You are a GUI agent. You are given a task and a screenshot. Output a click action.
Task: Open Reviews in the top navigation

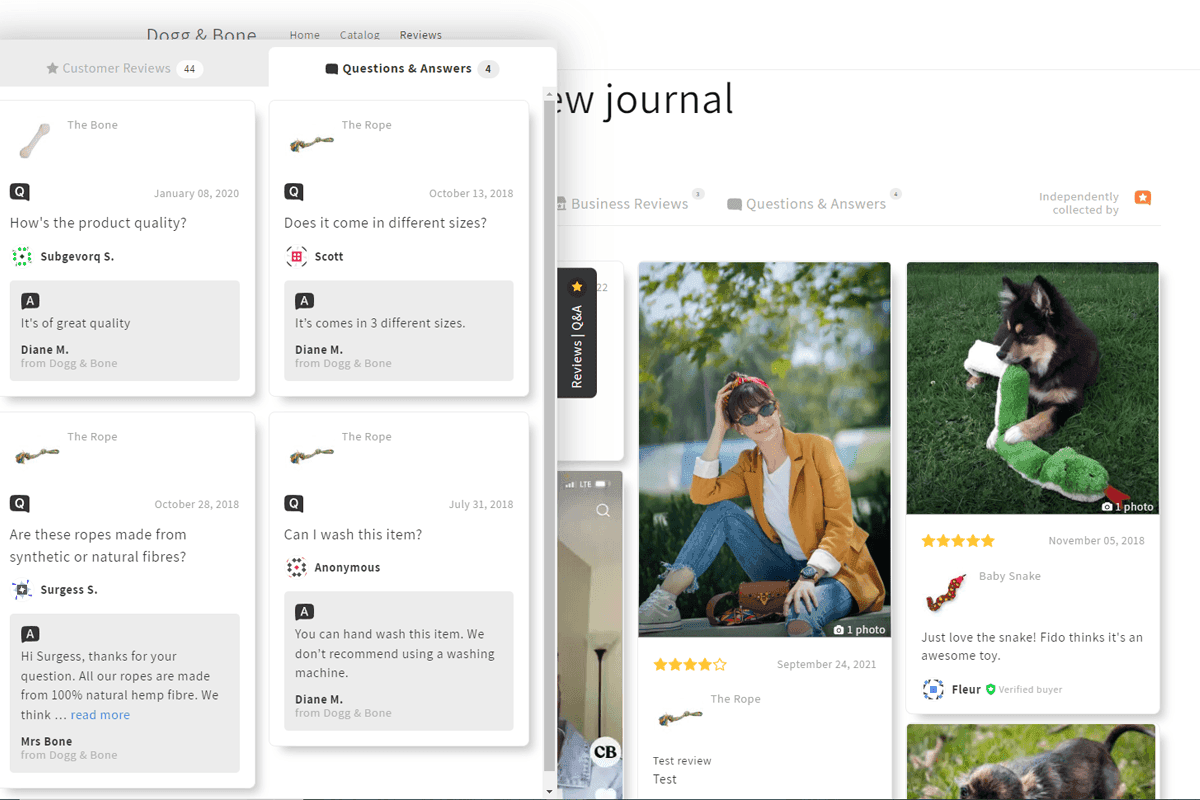421,35
